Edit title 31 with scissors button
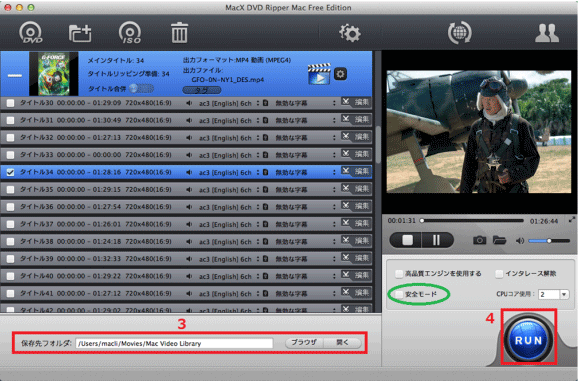The height and width of the screenshot is (381, 579). (356, 120)
